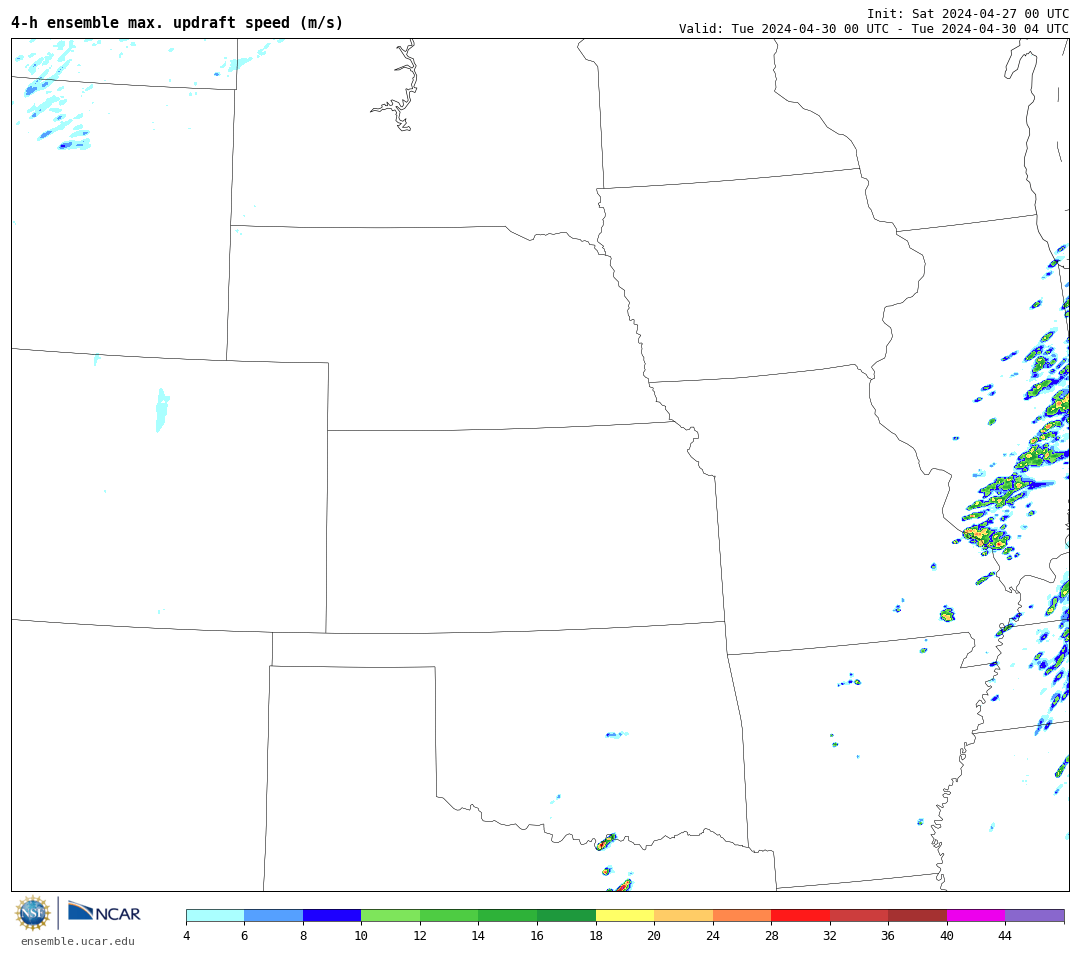Pick the bright red 28–32 colorbar swatch
Image resolution: width=1080 pixels, height=954 pixels.
(800, 915)
